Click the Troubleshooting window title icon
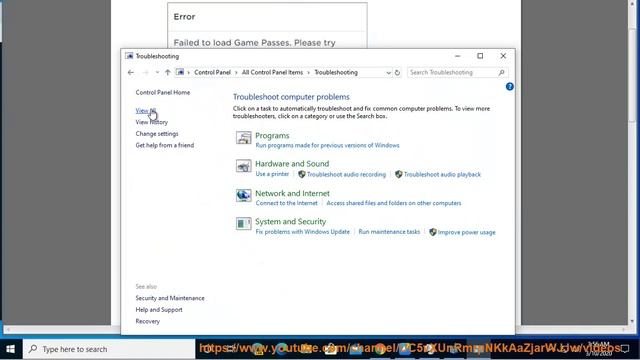 pos(129,56)
